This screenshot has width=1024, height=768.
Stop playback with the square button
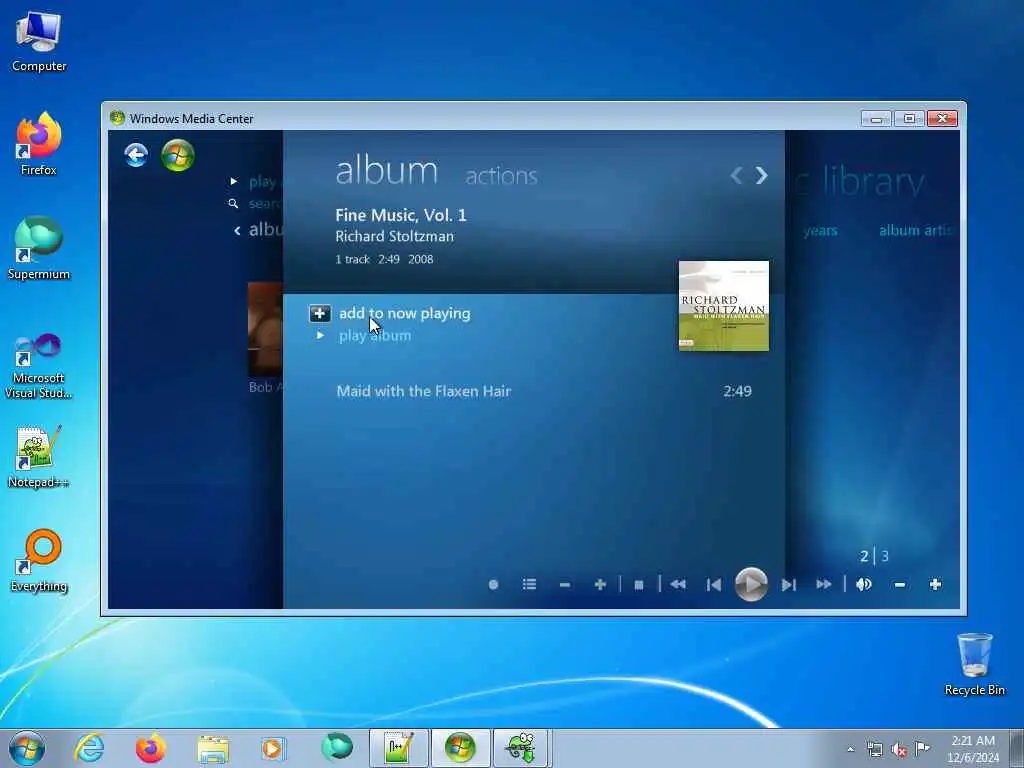[639, 585]
